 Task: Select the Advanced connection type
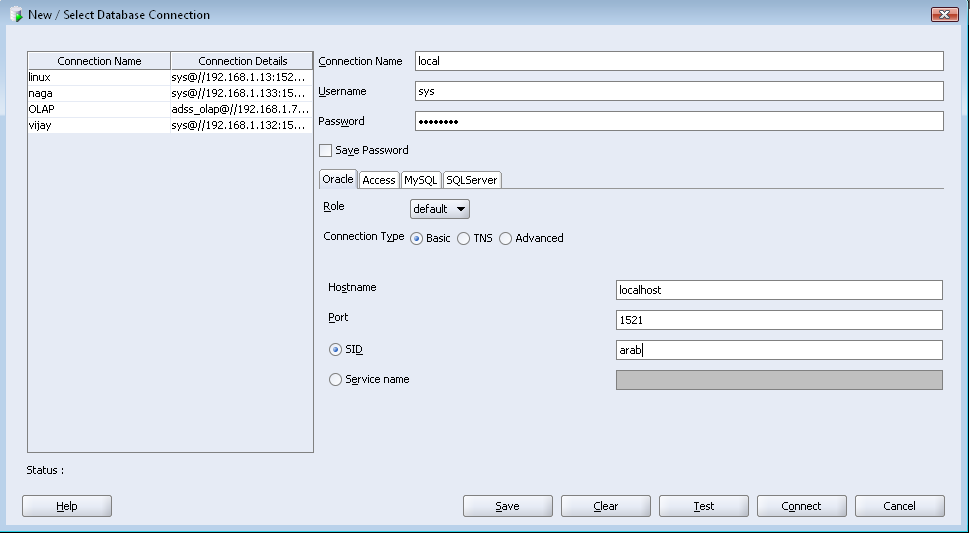505,239
